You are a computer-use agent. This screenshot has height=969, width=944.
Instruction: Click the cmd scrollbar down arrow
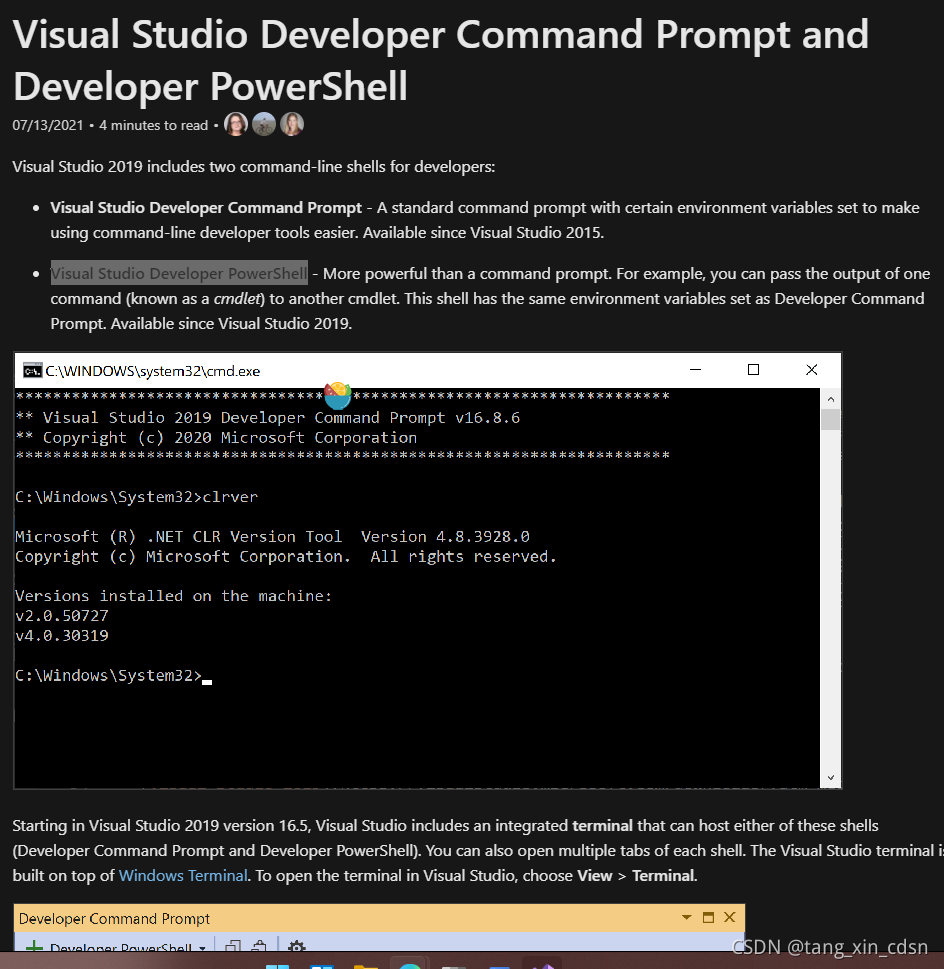tap(830, 777)
